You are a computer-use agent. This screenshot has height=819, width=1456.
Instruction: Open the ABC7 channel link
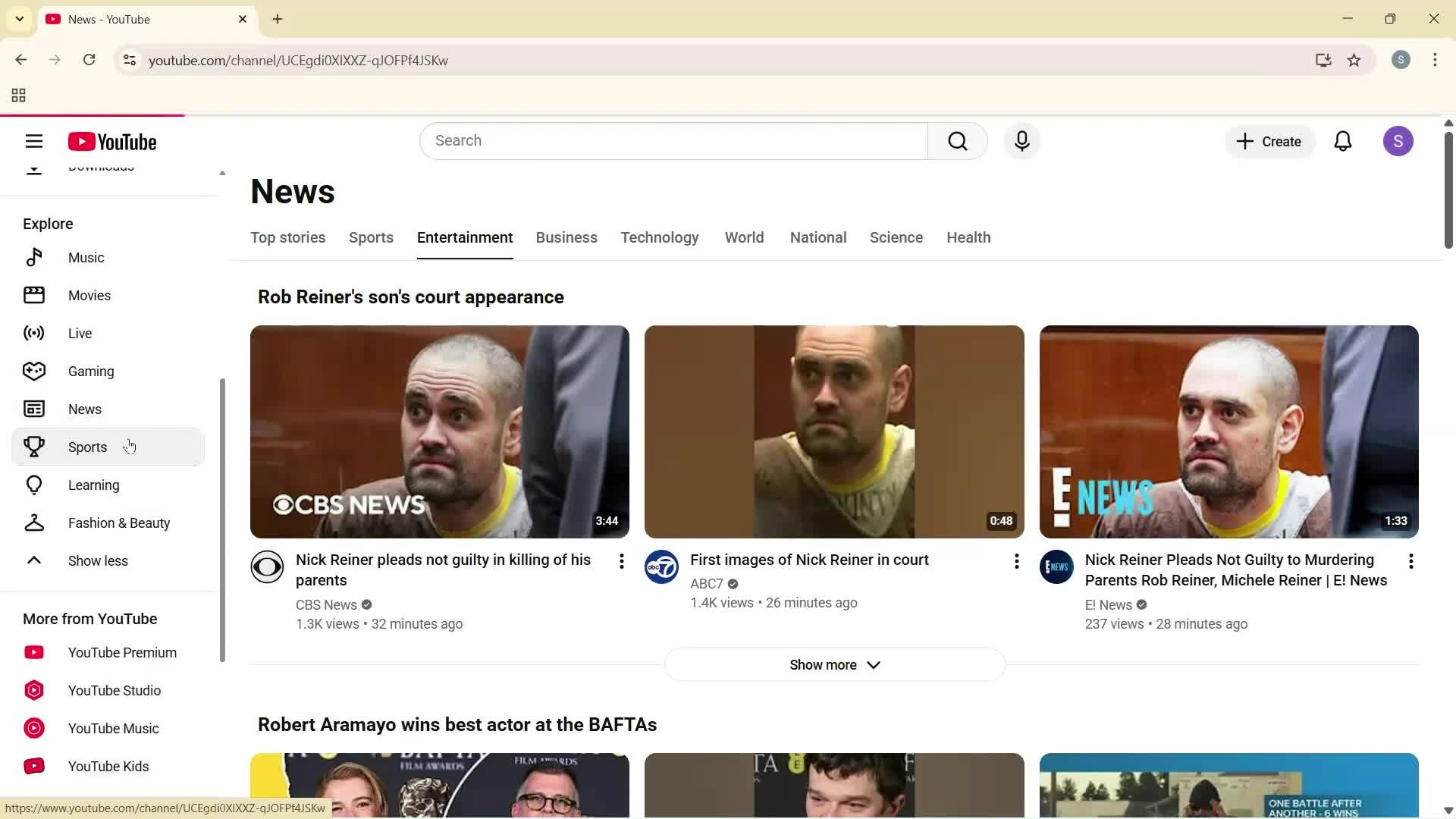tap(706, 584)
